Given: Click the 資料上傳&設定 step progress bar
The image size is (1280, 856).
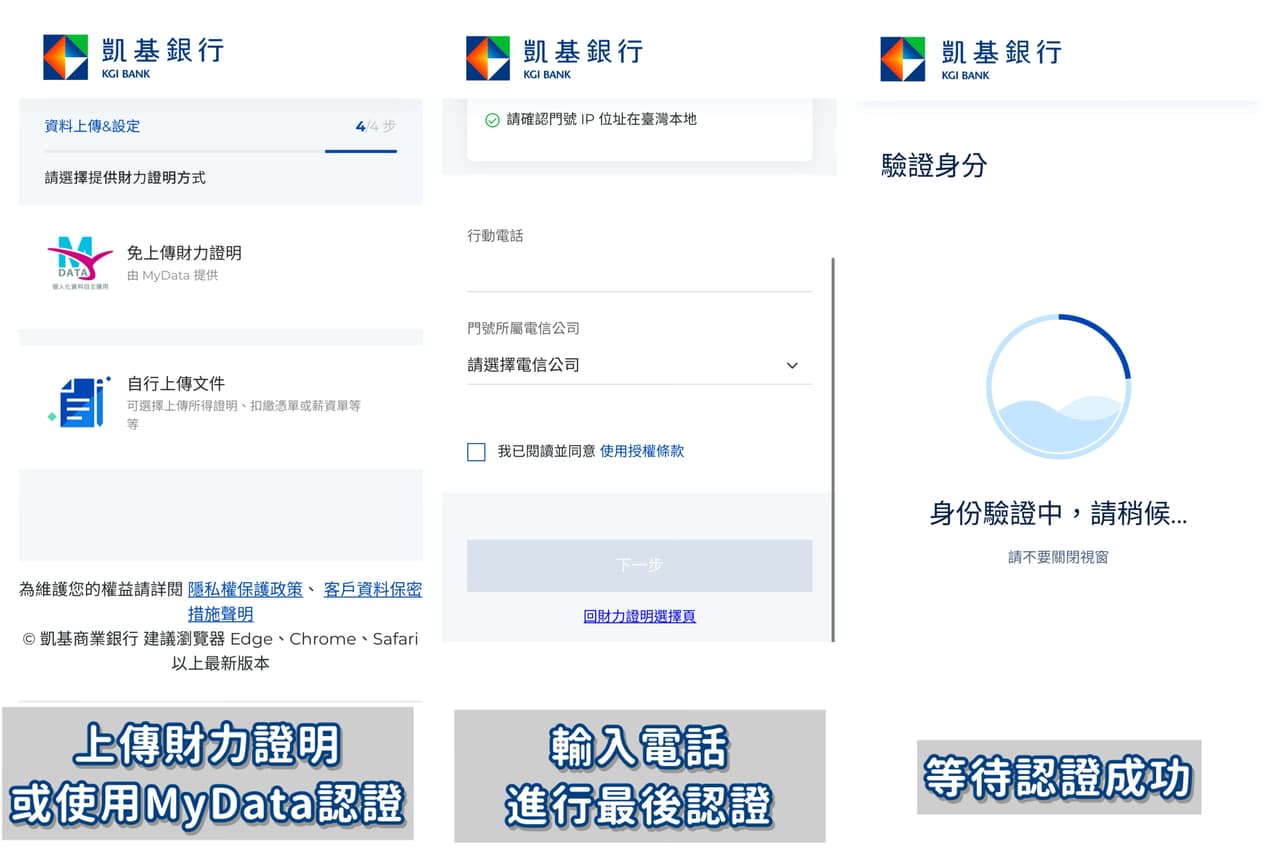Looking at the screenshot, I should 220,151.
